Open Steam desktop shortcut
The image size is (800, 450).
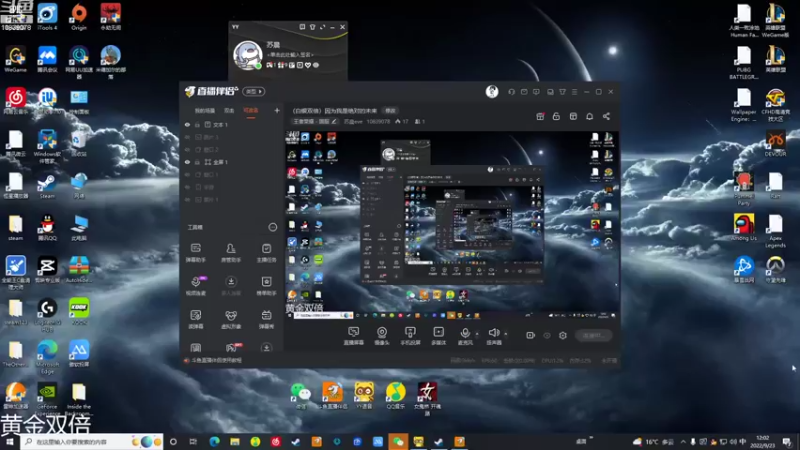pyautogui.click(x=47, y=186)
